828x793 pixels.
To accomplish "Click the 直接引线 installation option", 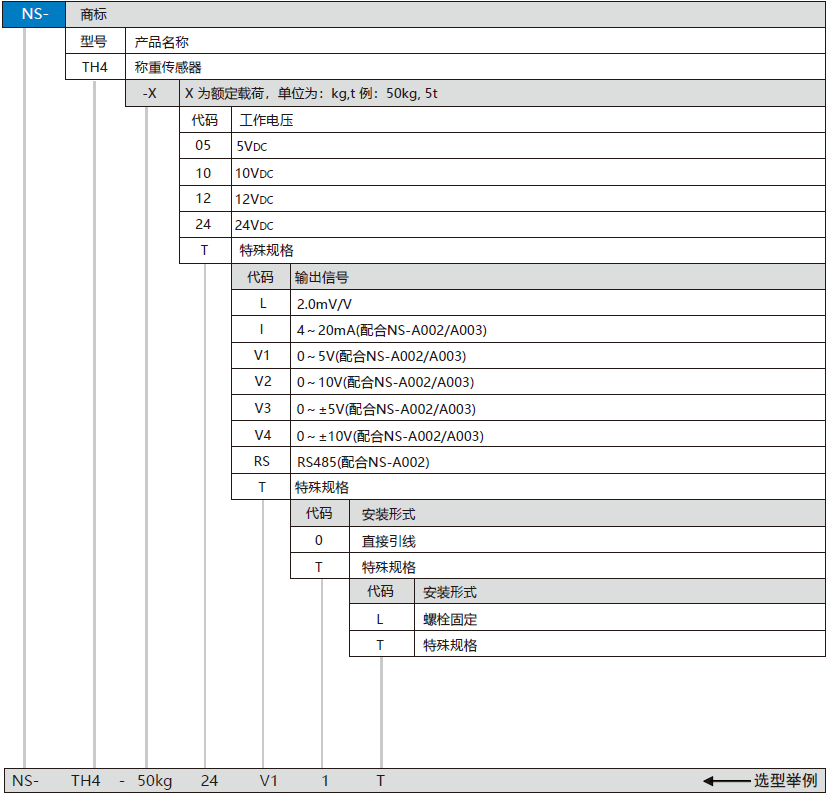I will point(388,540).
